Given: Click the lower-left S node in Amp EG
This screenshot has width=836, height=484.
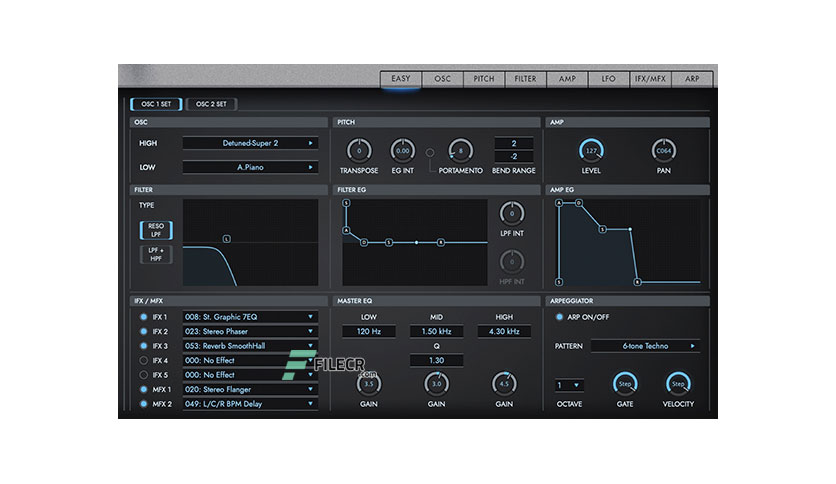Looking at the screenshot, I should 559,282.
